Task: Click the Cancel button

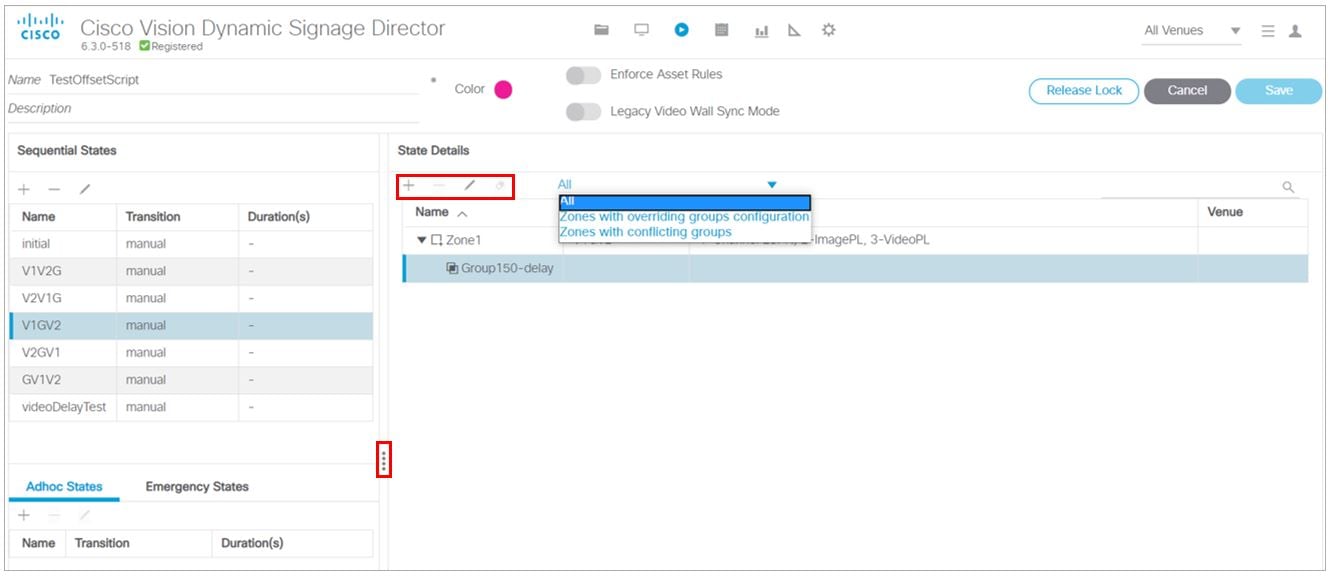Action: (x=1187, y=90)
